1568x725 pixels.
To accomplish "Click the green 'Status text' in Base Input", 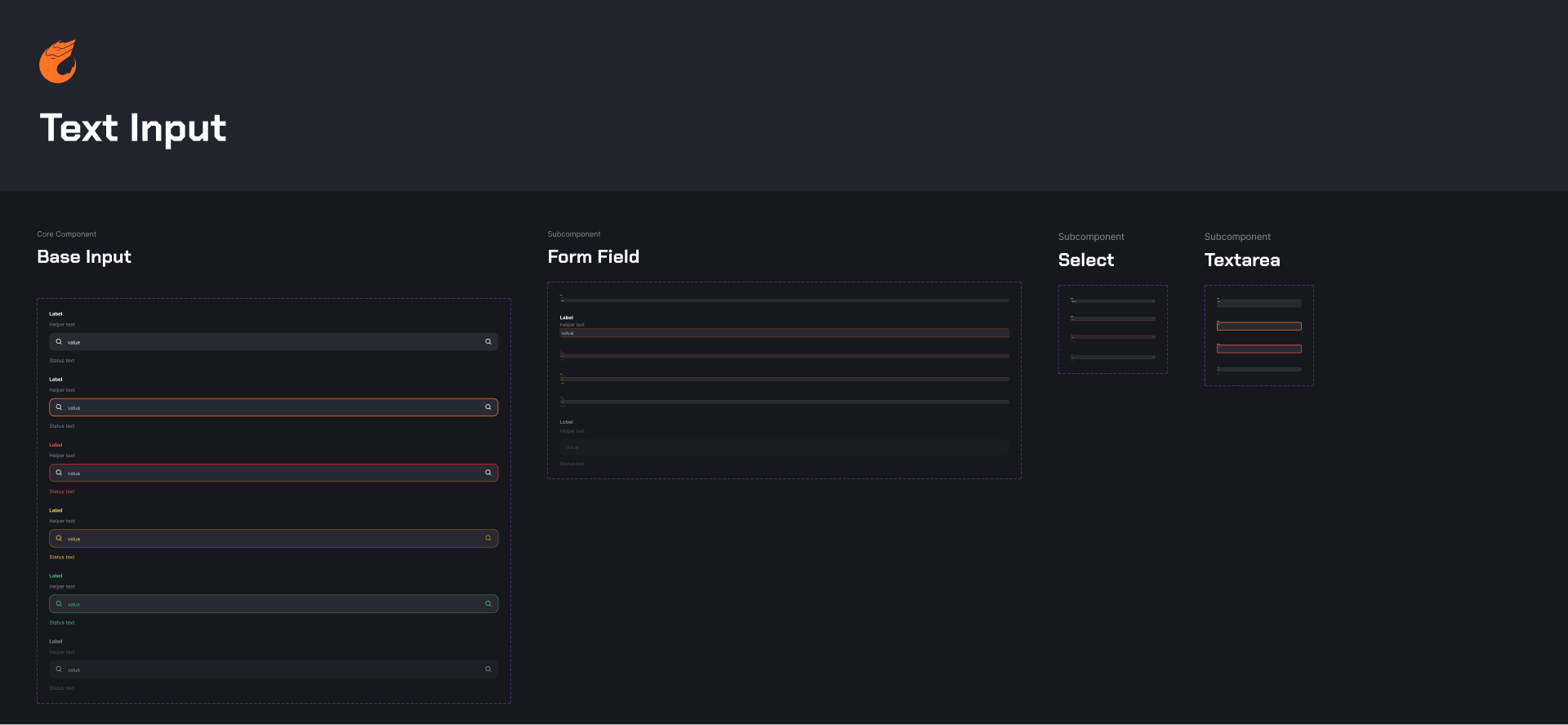I will pos(62,623).
